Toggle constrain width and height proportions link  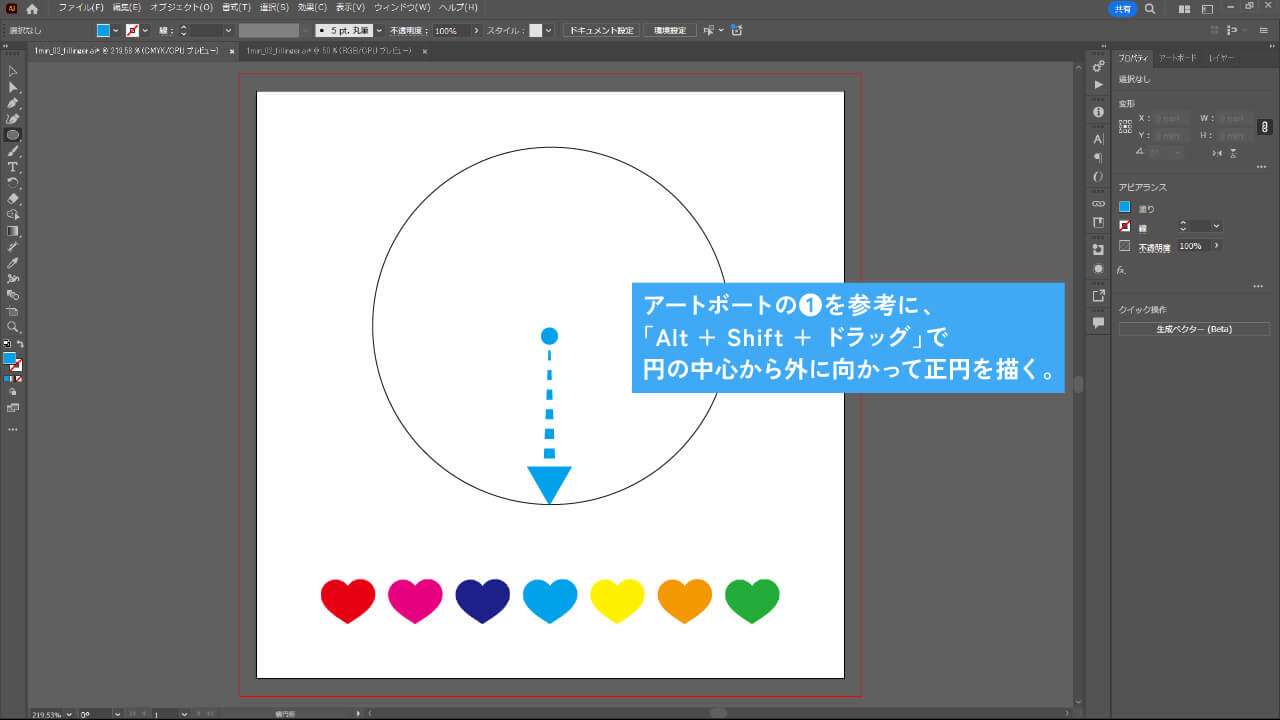(x=1265, y=127)
